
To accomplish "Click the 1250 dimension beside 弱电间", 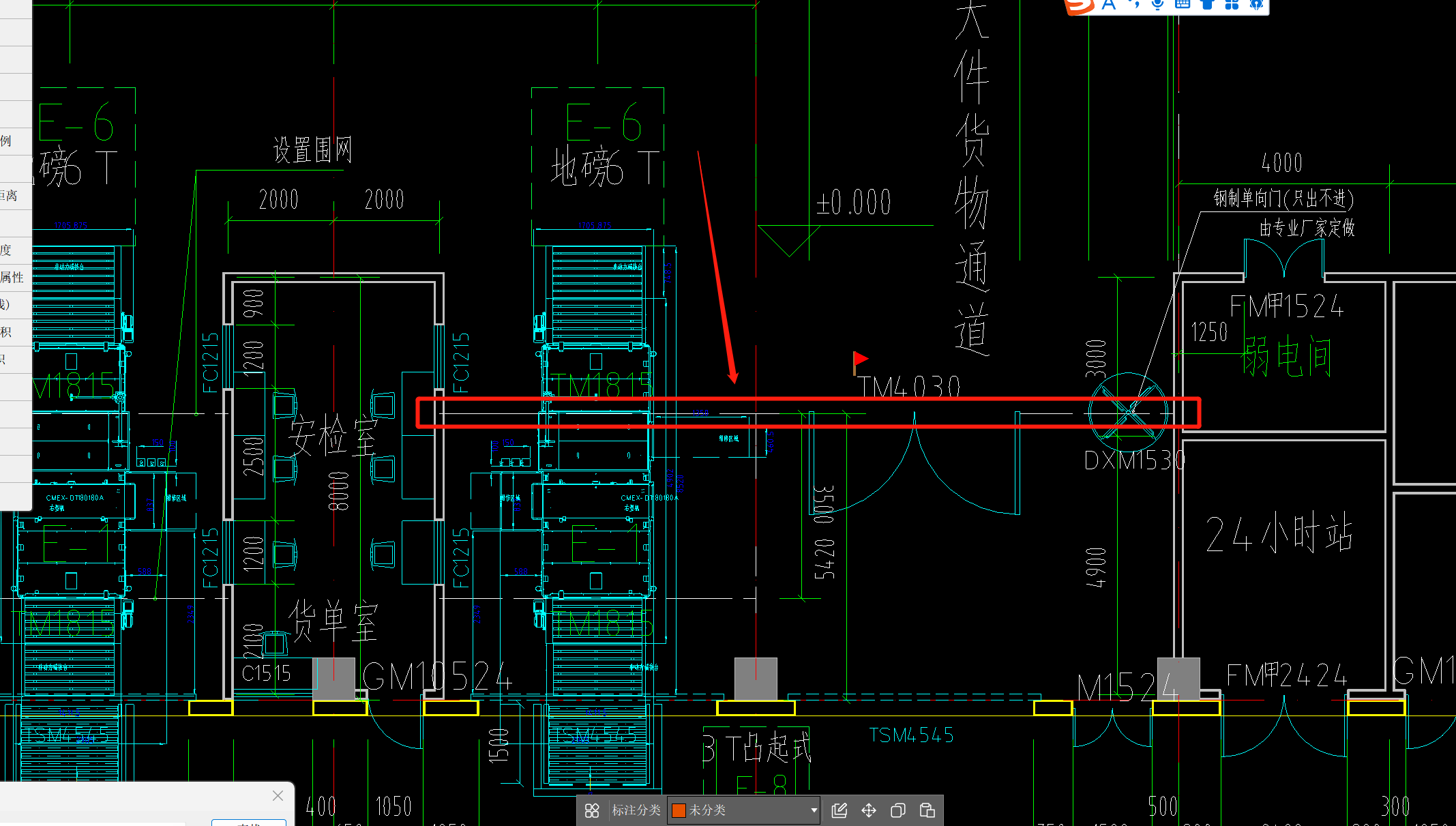I will [1209, 332].
